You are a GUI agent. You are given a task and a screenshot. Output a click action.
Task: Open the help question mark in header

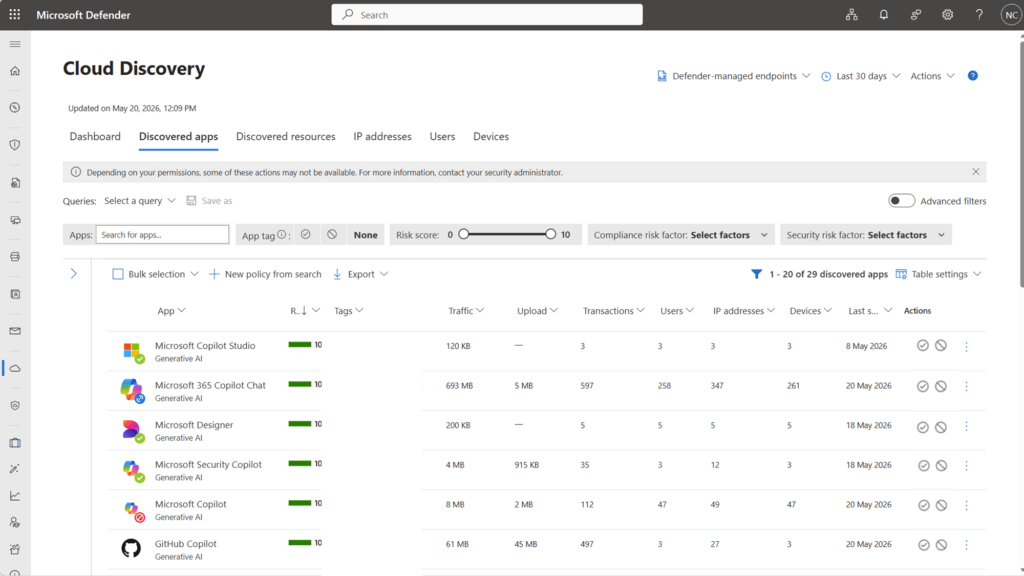(979, 14)
